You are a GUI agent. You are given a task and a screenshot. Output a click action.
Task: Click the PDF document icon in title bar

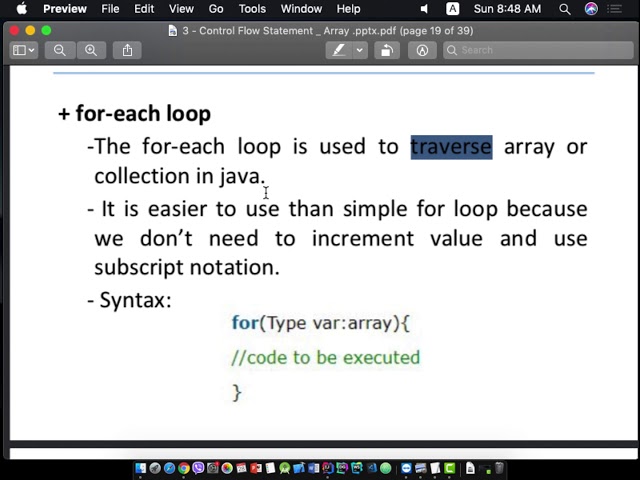(x=173, y=31)
